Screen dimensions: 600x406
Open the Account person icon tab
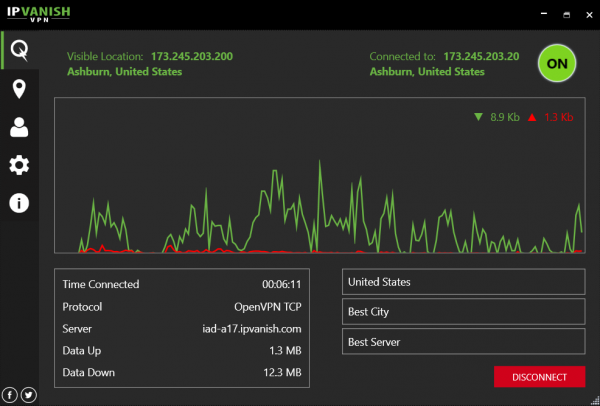pos(19,127)
